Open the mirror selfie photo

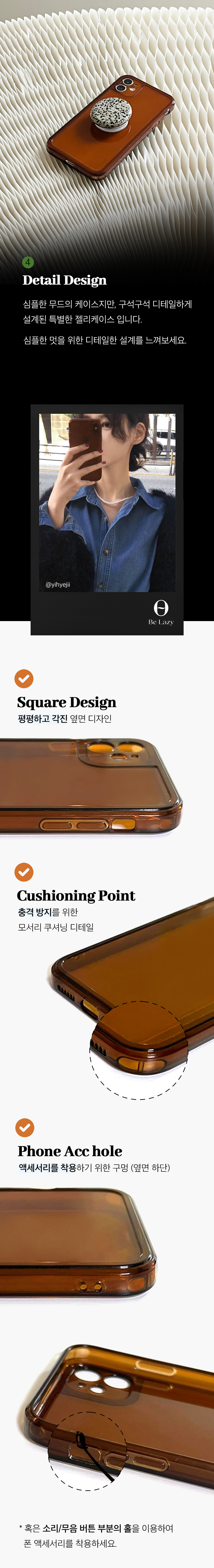[x=107, y=503]
